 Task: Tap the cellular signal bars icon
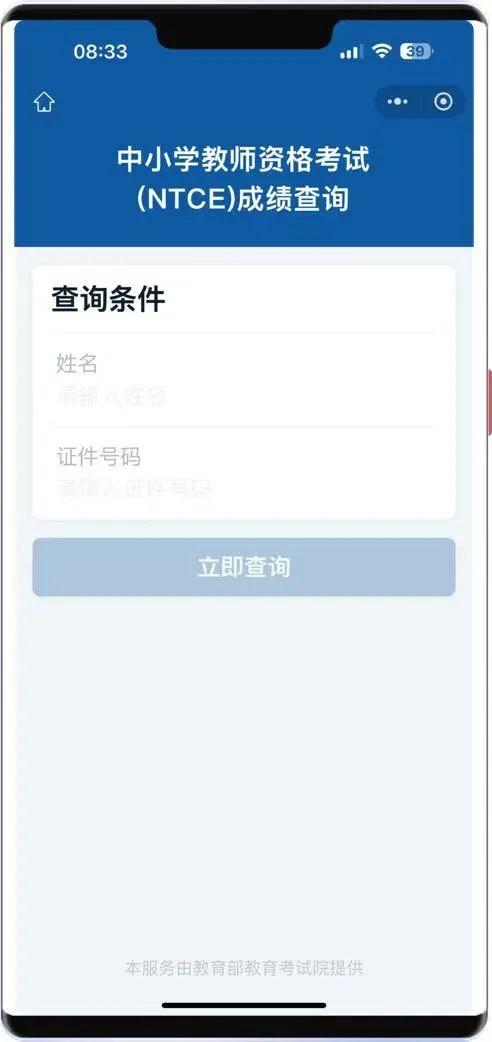click(x=351, y=52)
